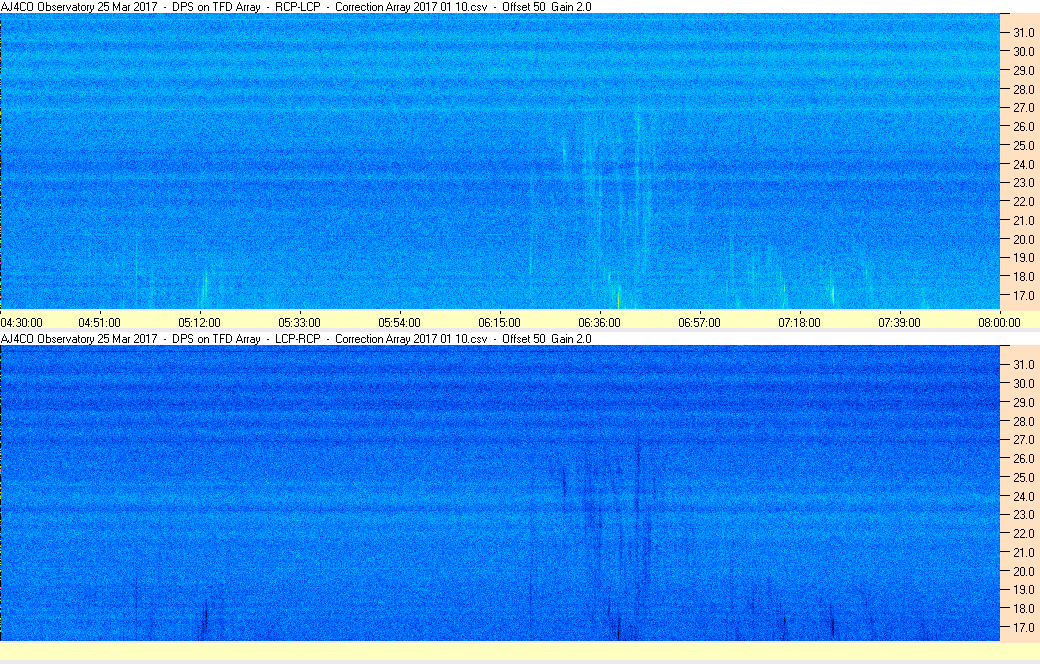Click 24.0 frequency label on LCP-RCP plot
Image resolution: width=1040 pixels, height=664 pixels.
click(x=1023, y=496)
